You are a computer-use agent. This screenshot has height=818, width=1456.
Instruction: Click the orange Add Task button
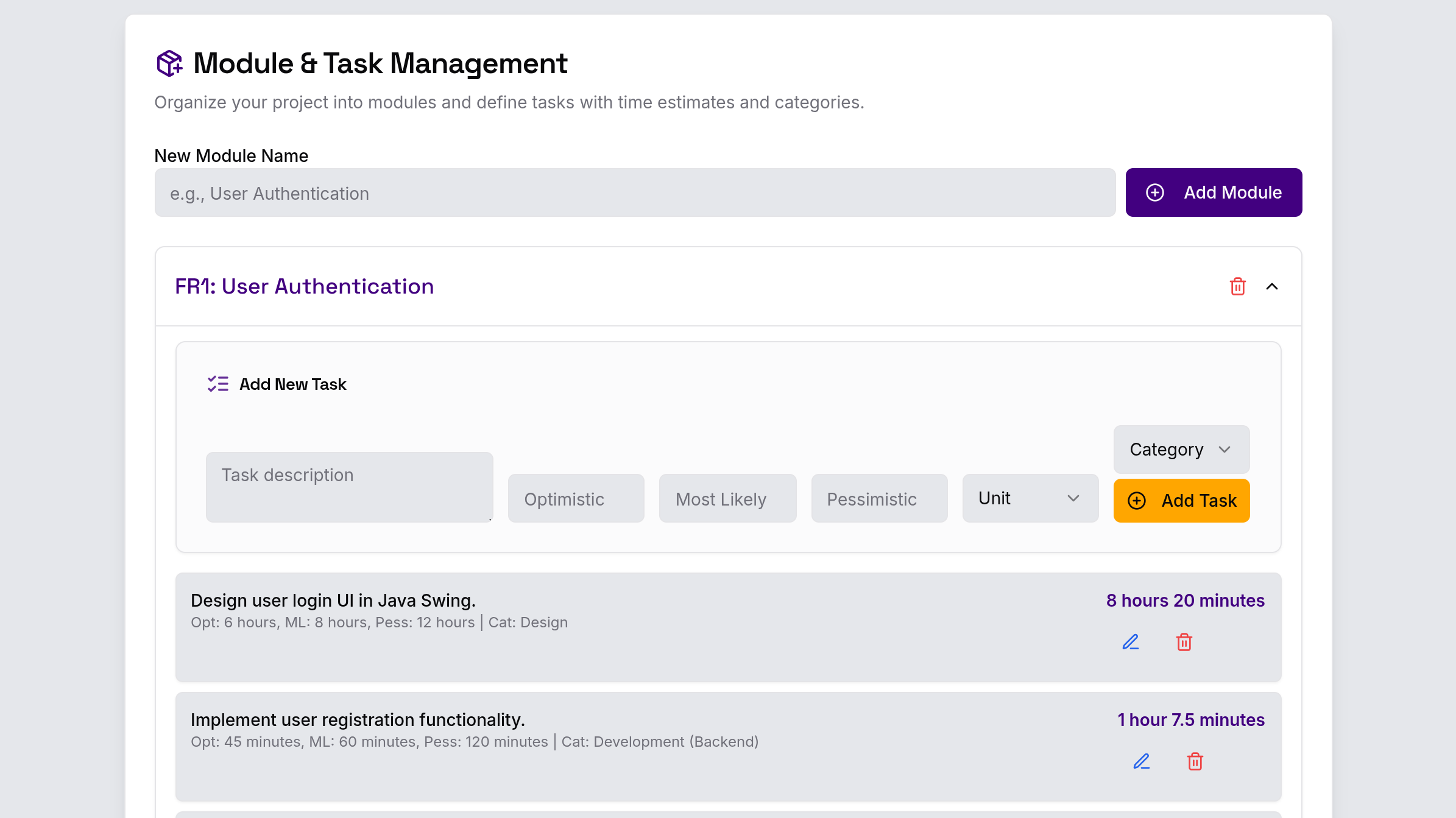point(1181,501)
